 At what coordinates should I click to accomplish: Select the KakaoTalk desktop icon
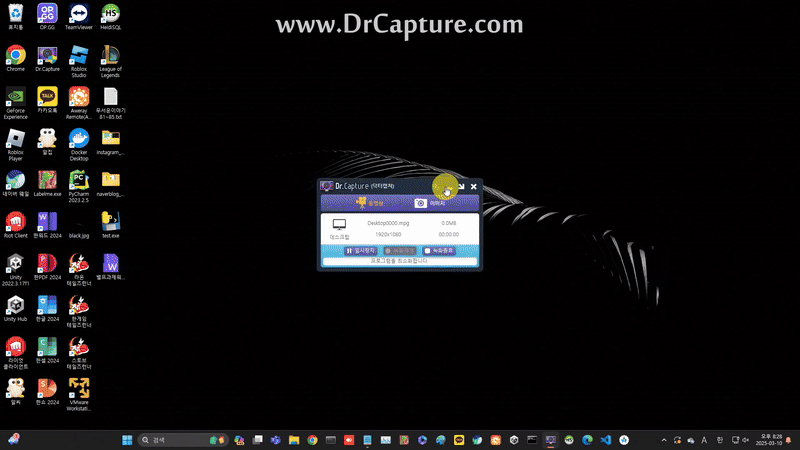click(x=47, y=100)
